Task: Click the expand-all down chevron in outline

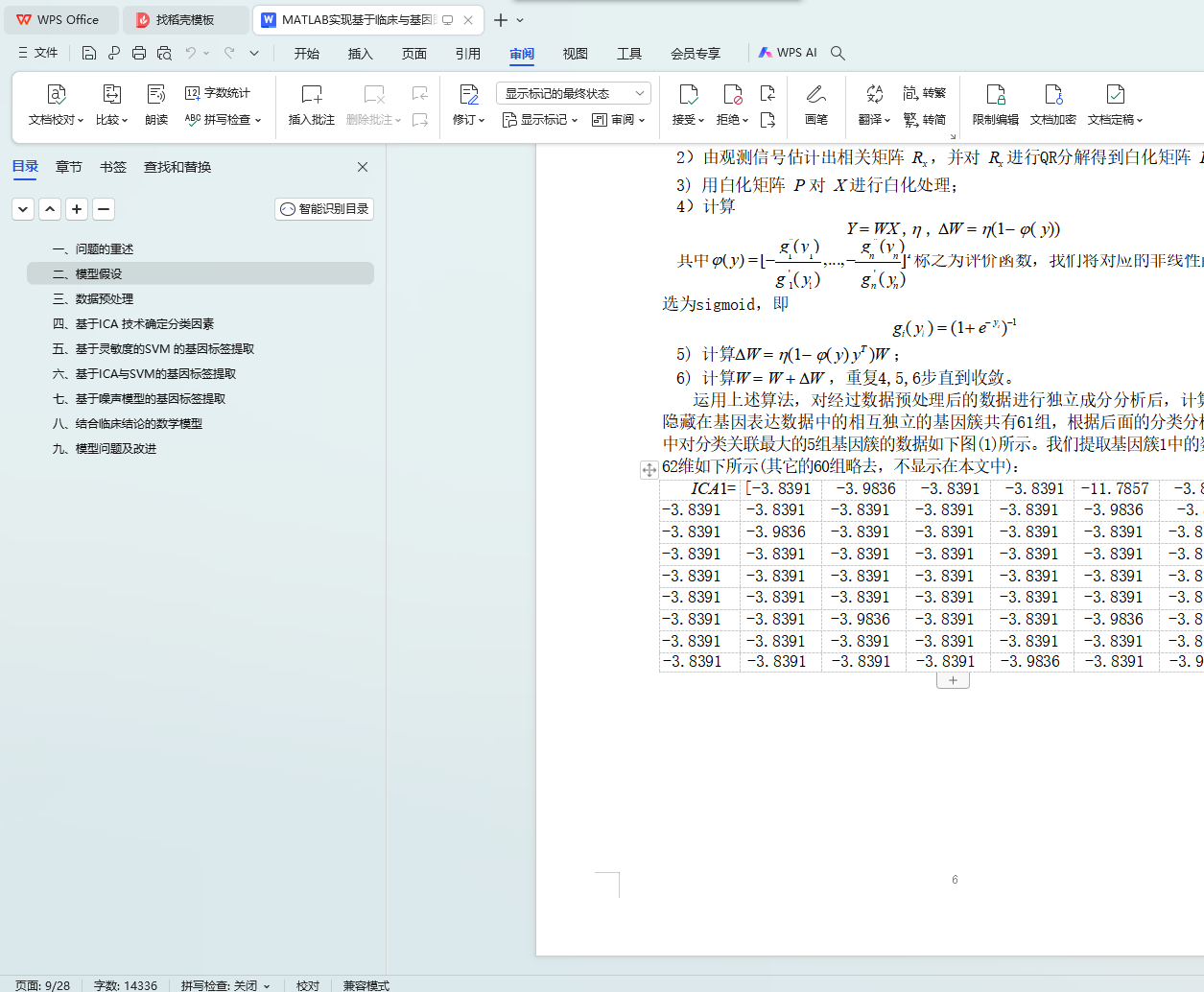Action: pyautogui.click(x=23, y=208)
